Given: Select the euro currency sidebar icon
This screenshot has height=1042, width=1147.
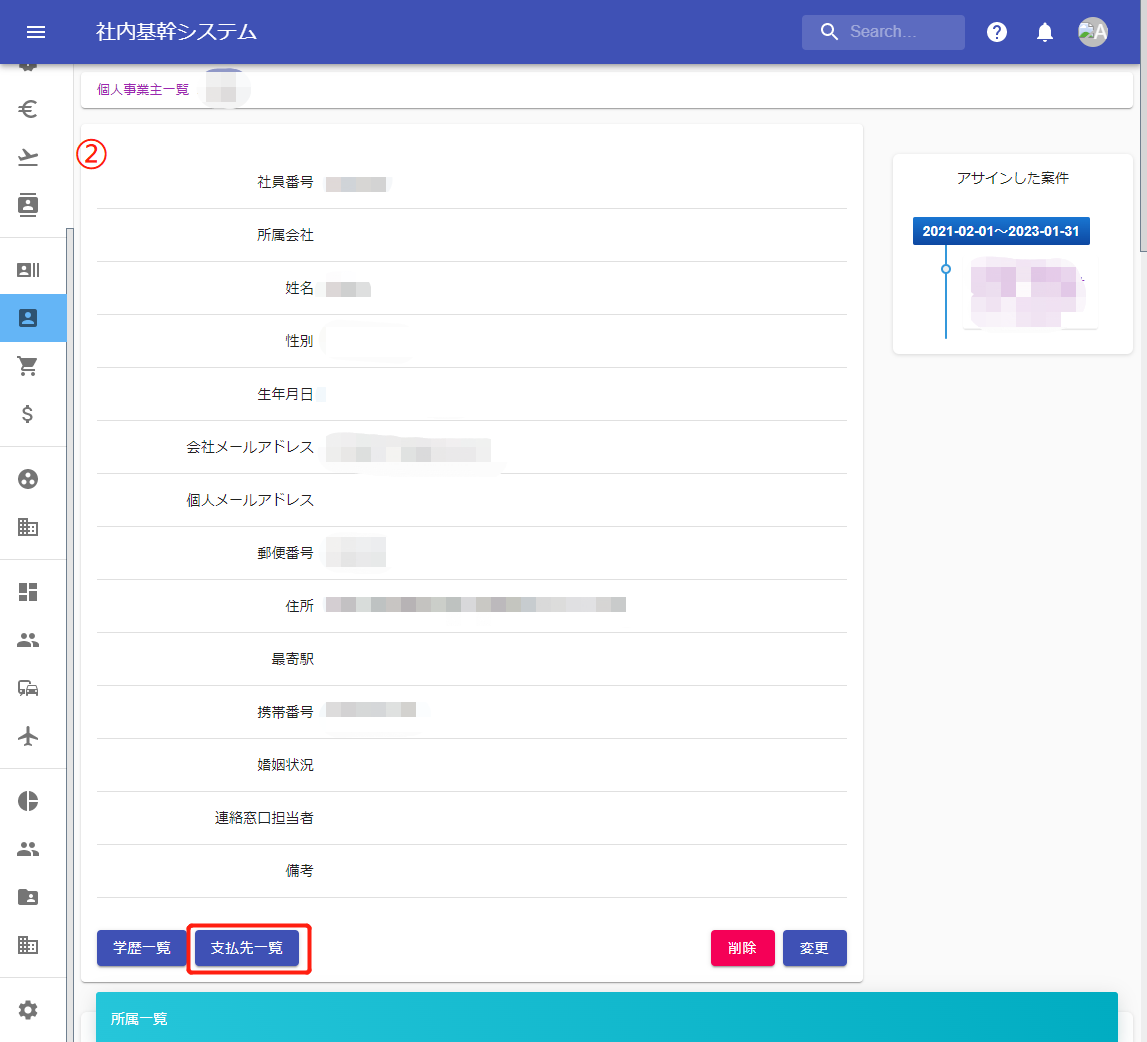Looking at the screenshot, I should (x=28, y=110).
